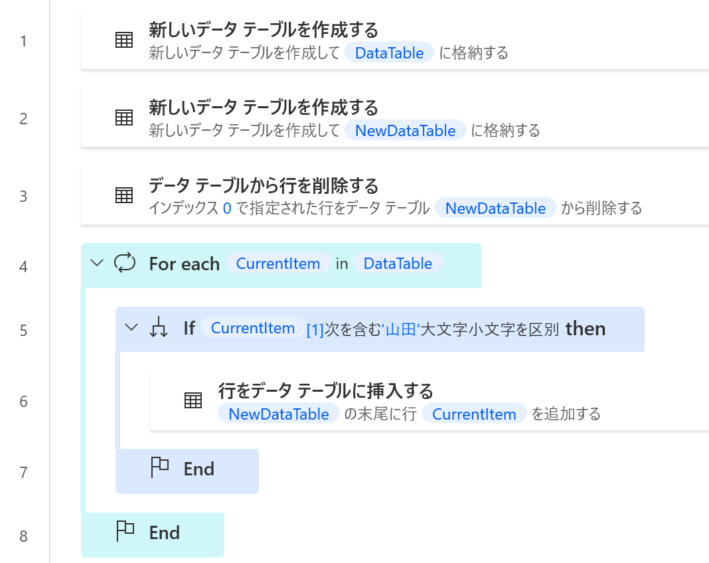Select line number 3 in the gutter
This screenshot has height=563, width=709.
[x=24, y=196]
